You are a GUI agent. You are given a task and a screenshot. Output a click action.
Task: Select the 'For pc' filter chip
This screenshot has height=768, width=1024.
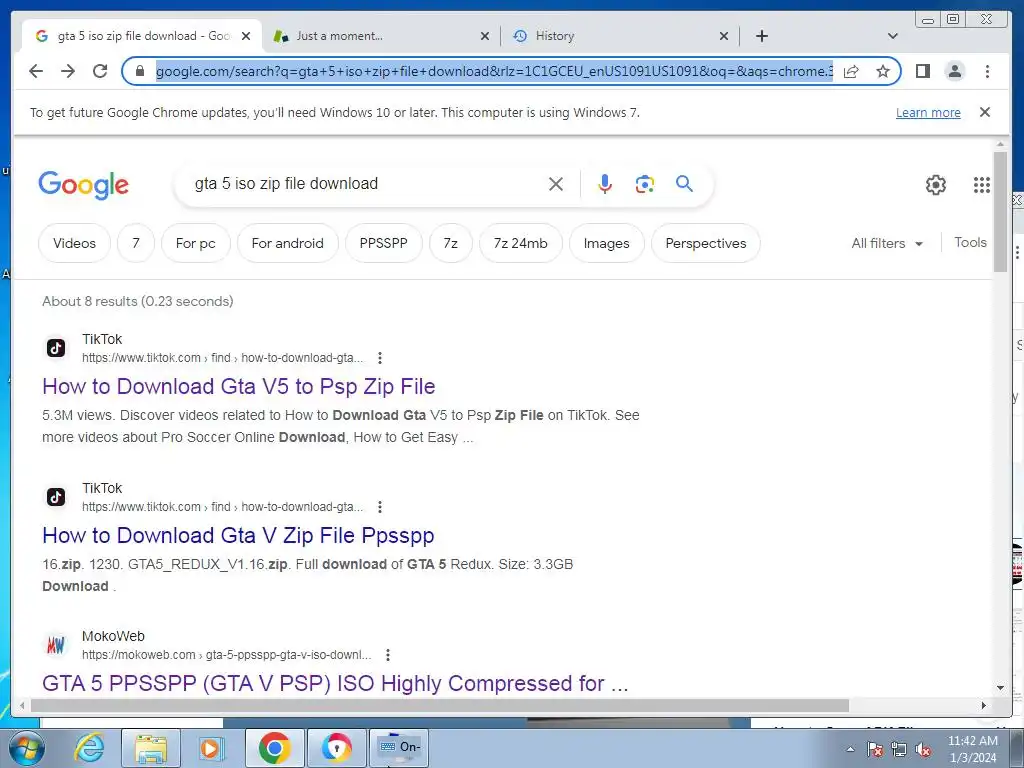(195, 243)
